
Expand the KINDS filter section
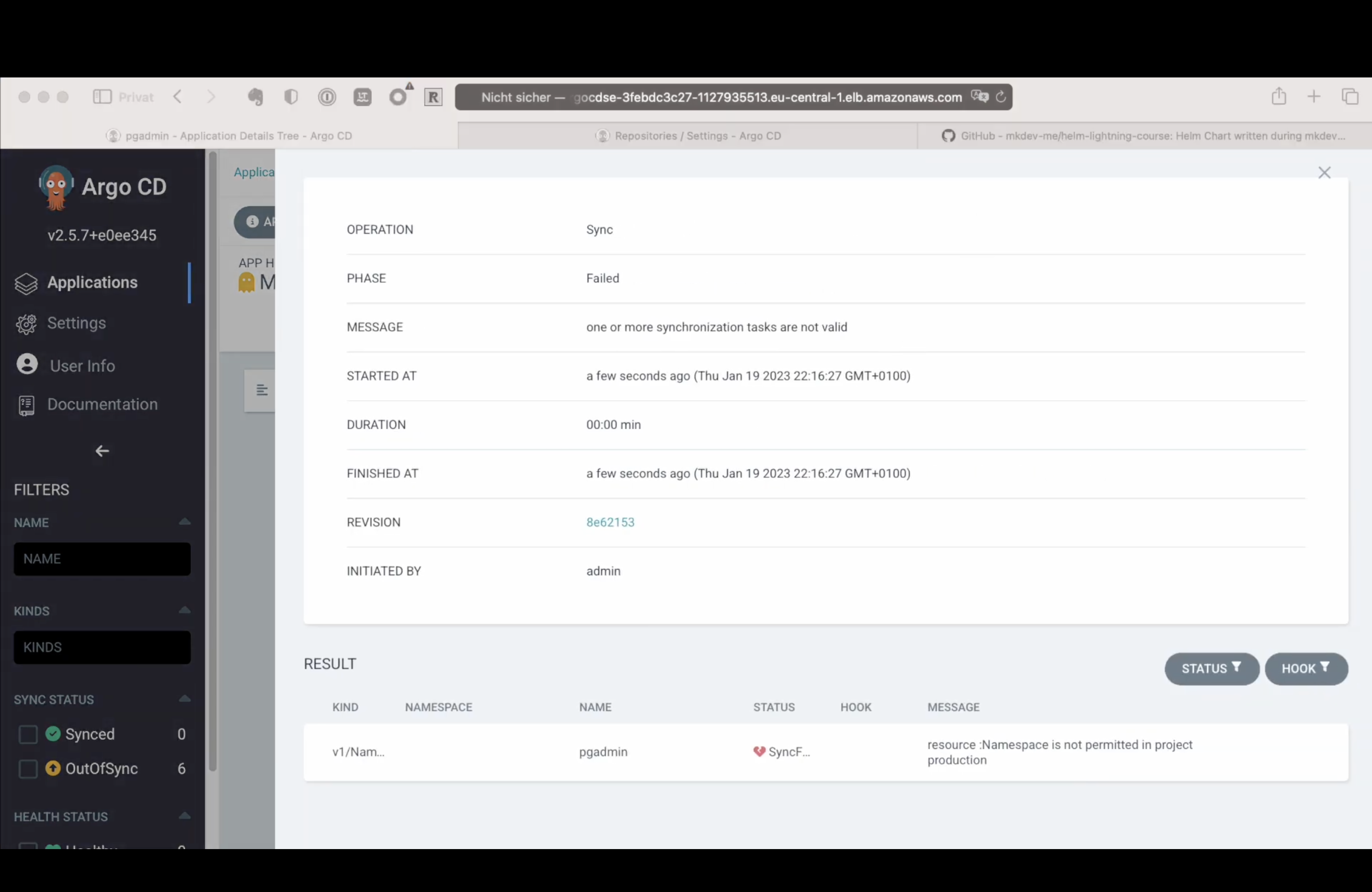point(184,610)
